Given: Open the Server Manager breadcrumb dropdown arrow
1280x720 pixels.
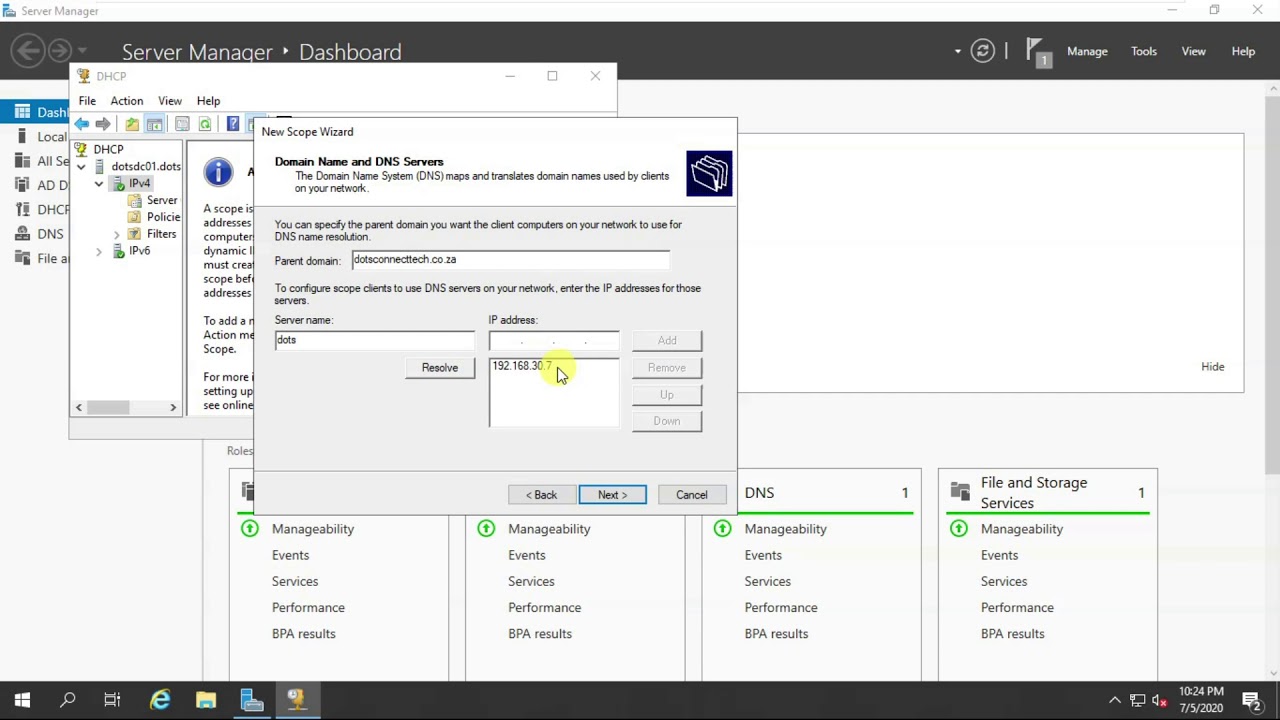Looking at the screenshot, I should [957, 51].
